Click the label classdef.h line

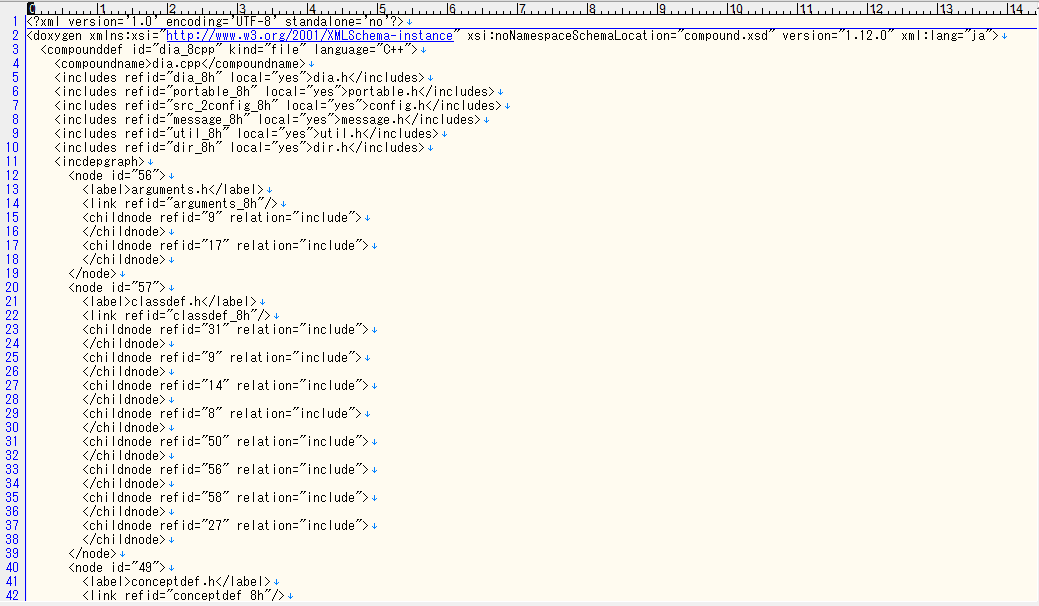click(170, 301)
